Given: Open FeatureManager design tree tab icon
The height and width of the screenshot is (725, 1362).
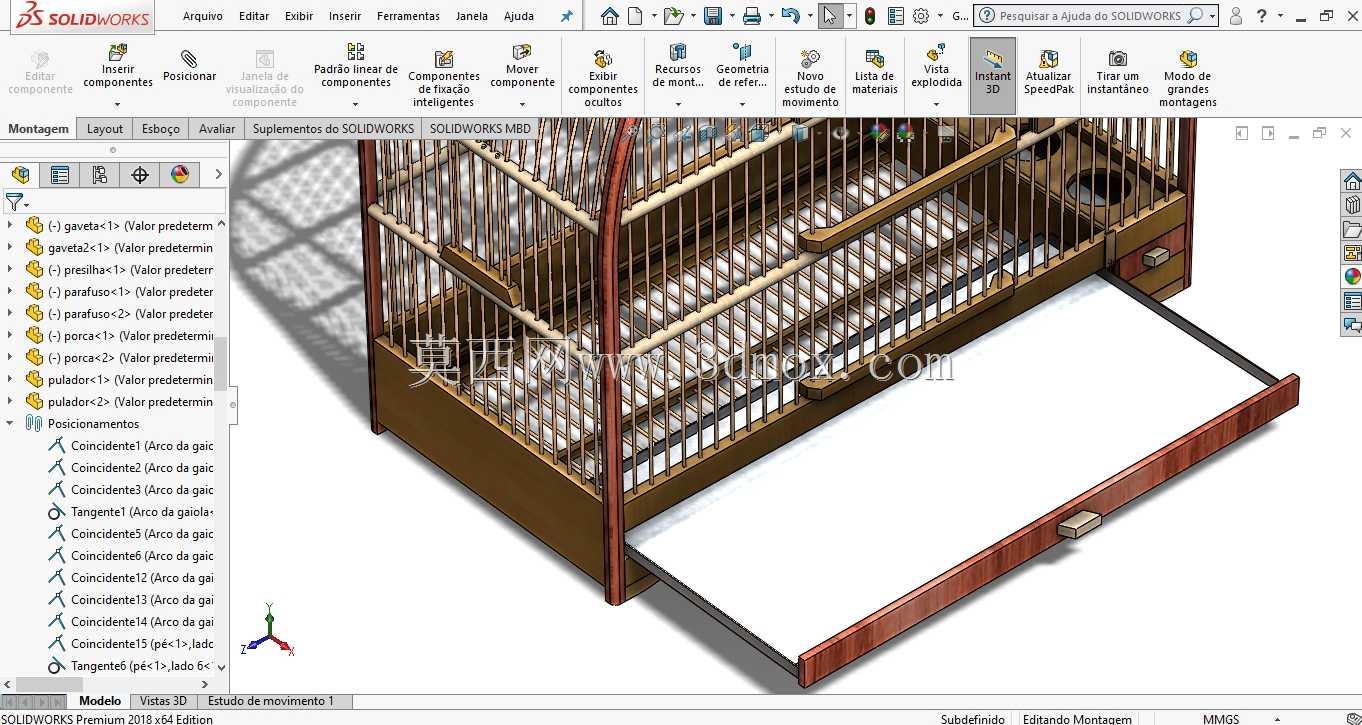Looking at the screenshot, I should click(20, 175).
